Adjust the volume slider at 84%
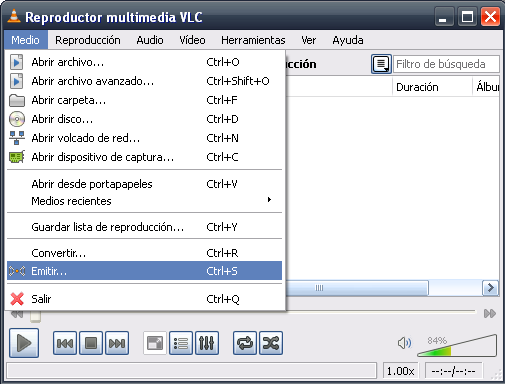505x384 pixels. click(x=457, y=346)
